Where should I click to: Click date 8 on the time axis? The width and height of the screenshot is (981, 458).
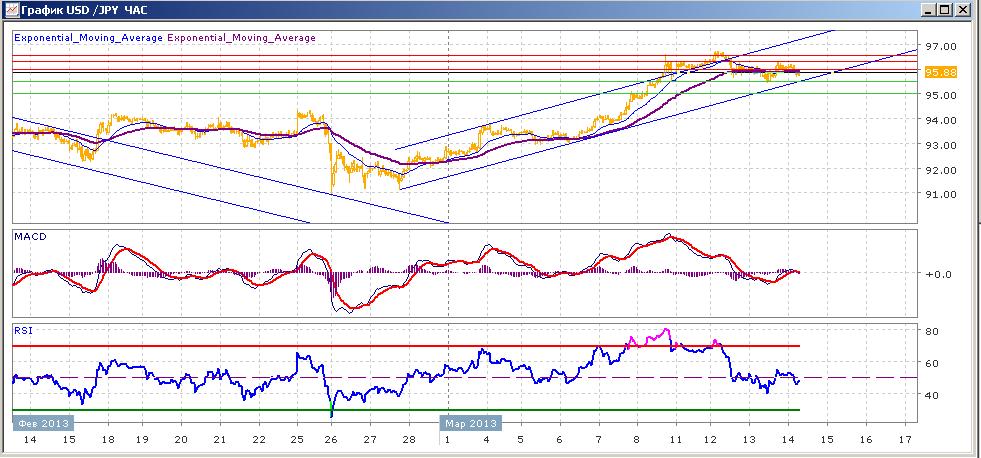click(637, 440)
